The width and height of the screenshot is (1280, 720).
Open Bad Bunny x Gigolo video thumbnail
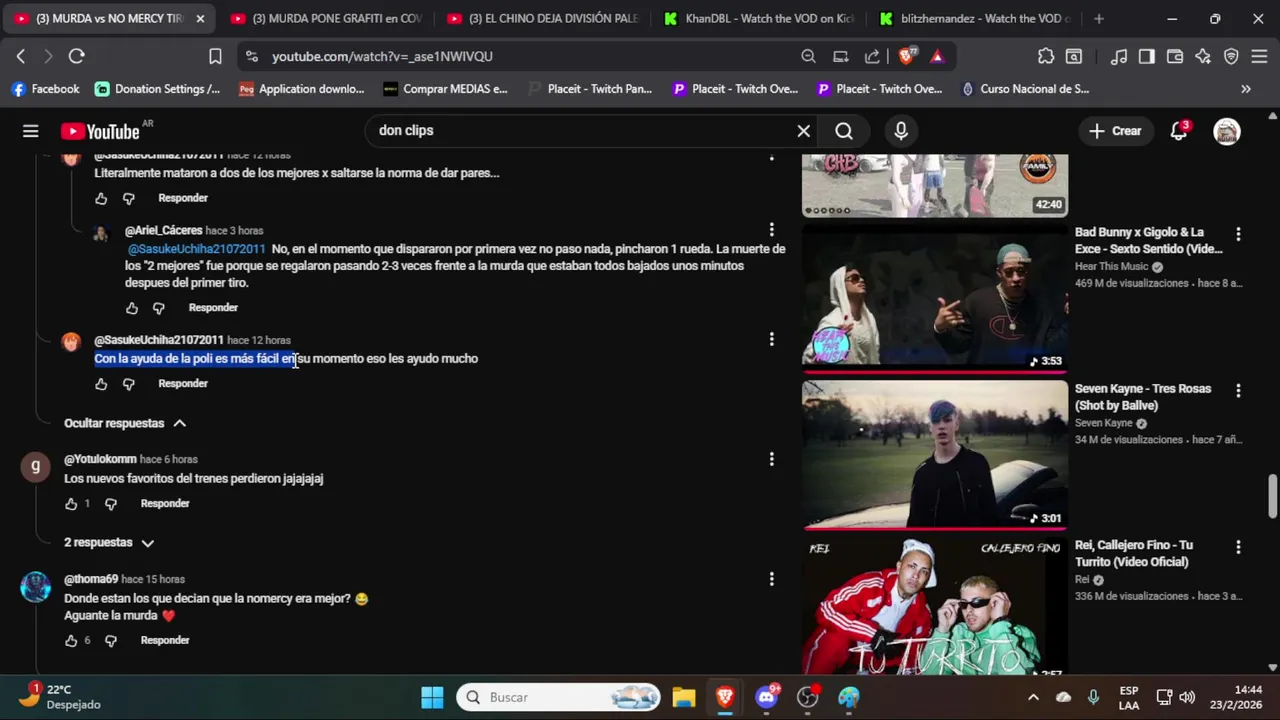coord(934,298)
